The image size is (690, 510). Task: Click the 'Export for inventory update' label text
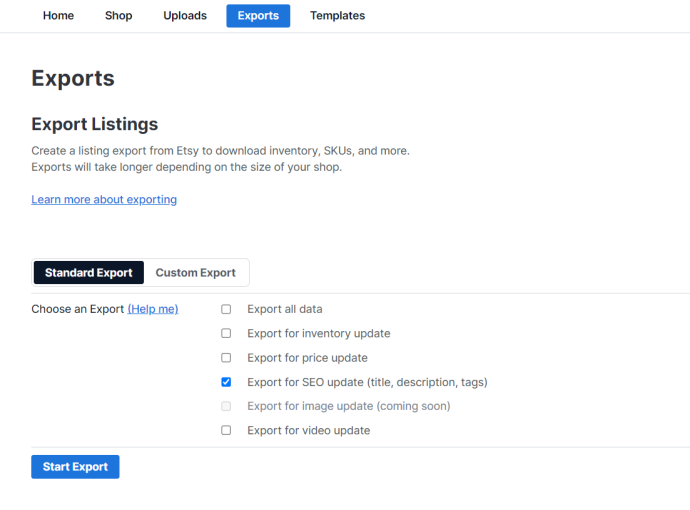pos(319,334)
